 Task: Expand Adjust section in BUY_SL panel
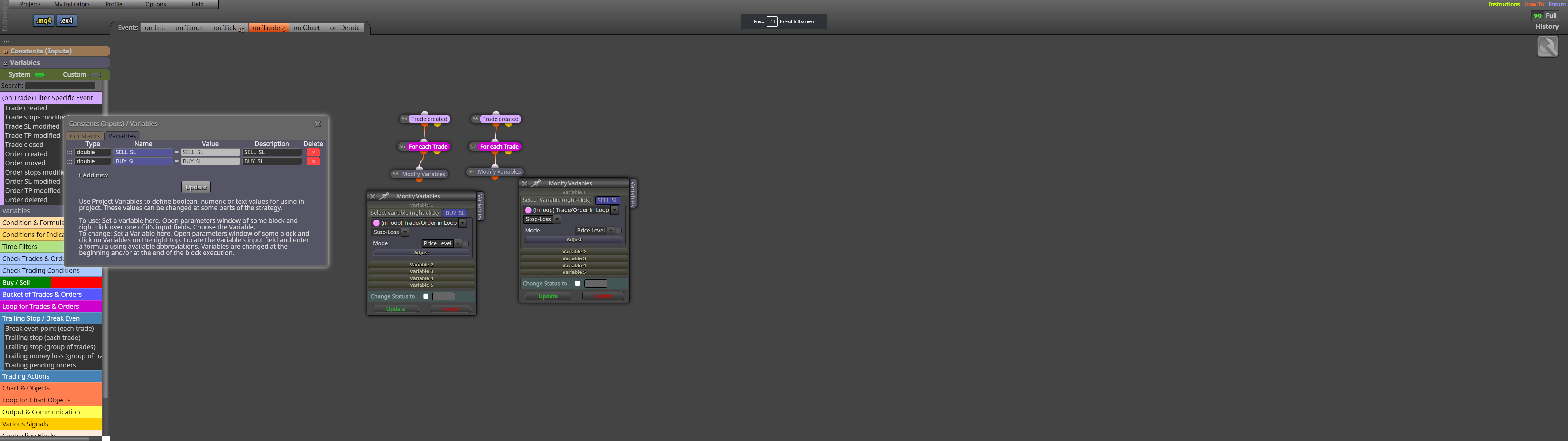click(x=421, y=252)
